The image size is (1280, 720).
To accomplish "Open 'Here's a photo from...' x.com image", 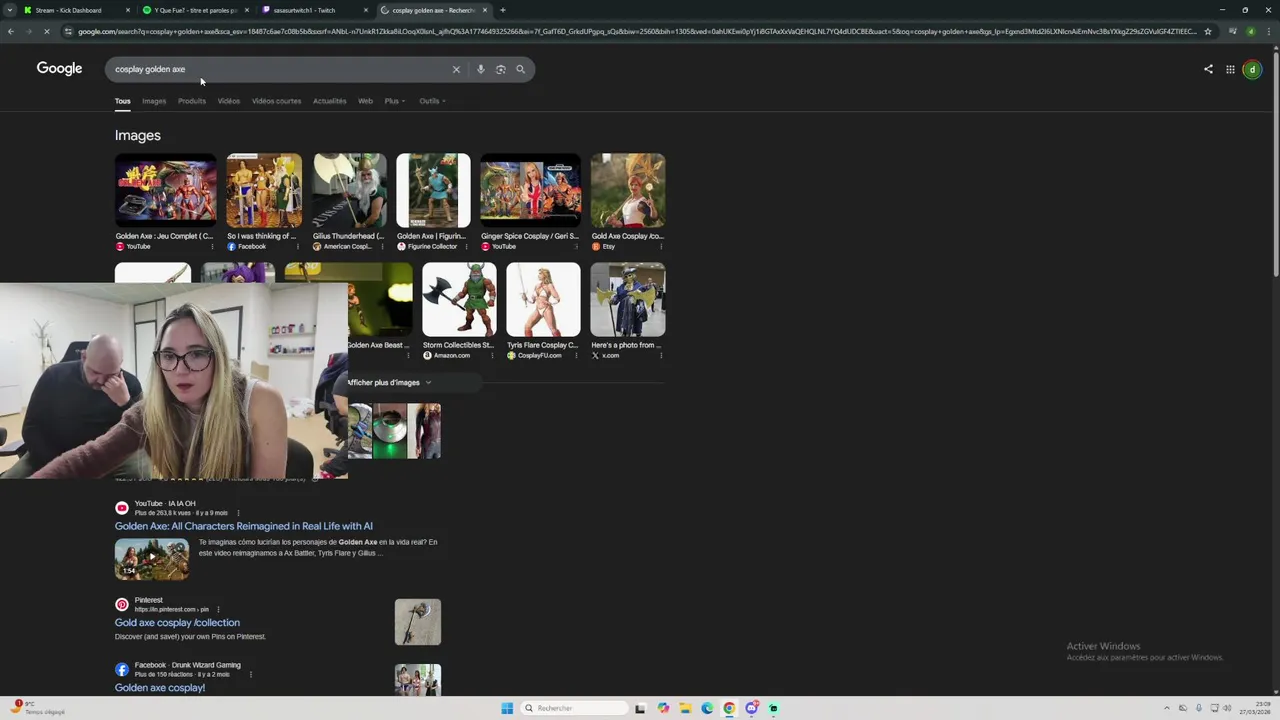I will click(628, 299).
